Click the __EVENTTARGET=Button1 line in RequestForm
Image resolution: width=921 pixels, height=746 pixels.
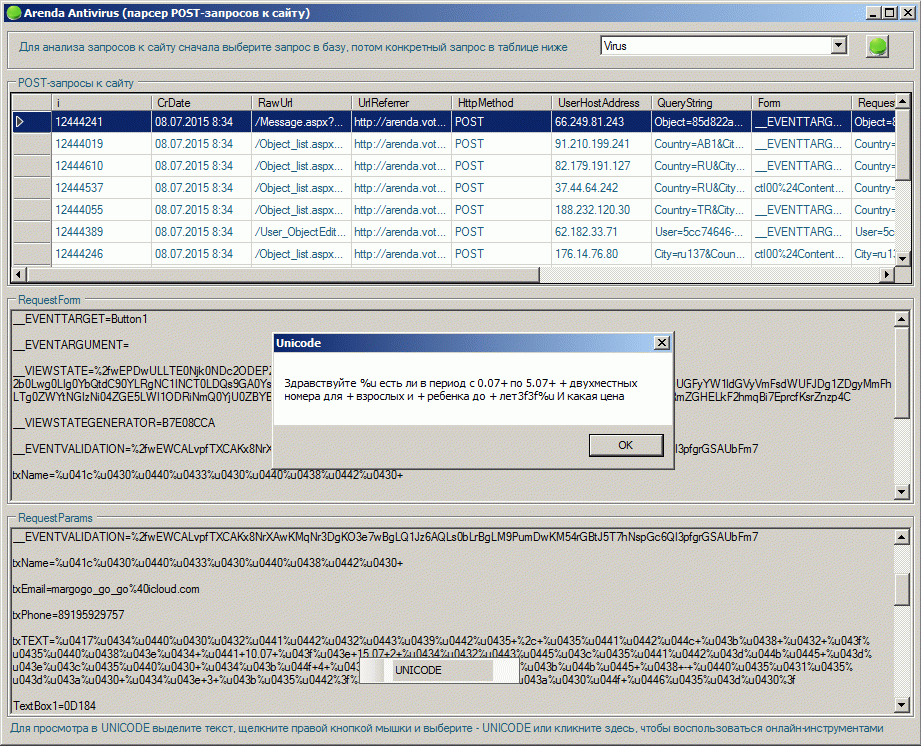coord(80,319)
